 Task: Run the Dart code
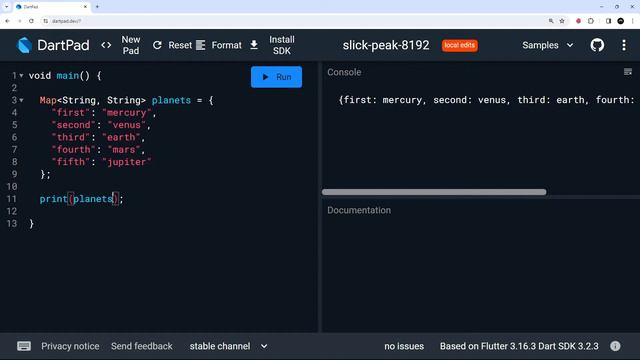[x=276, y=77]
